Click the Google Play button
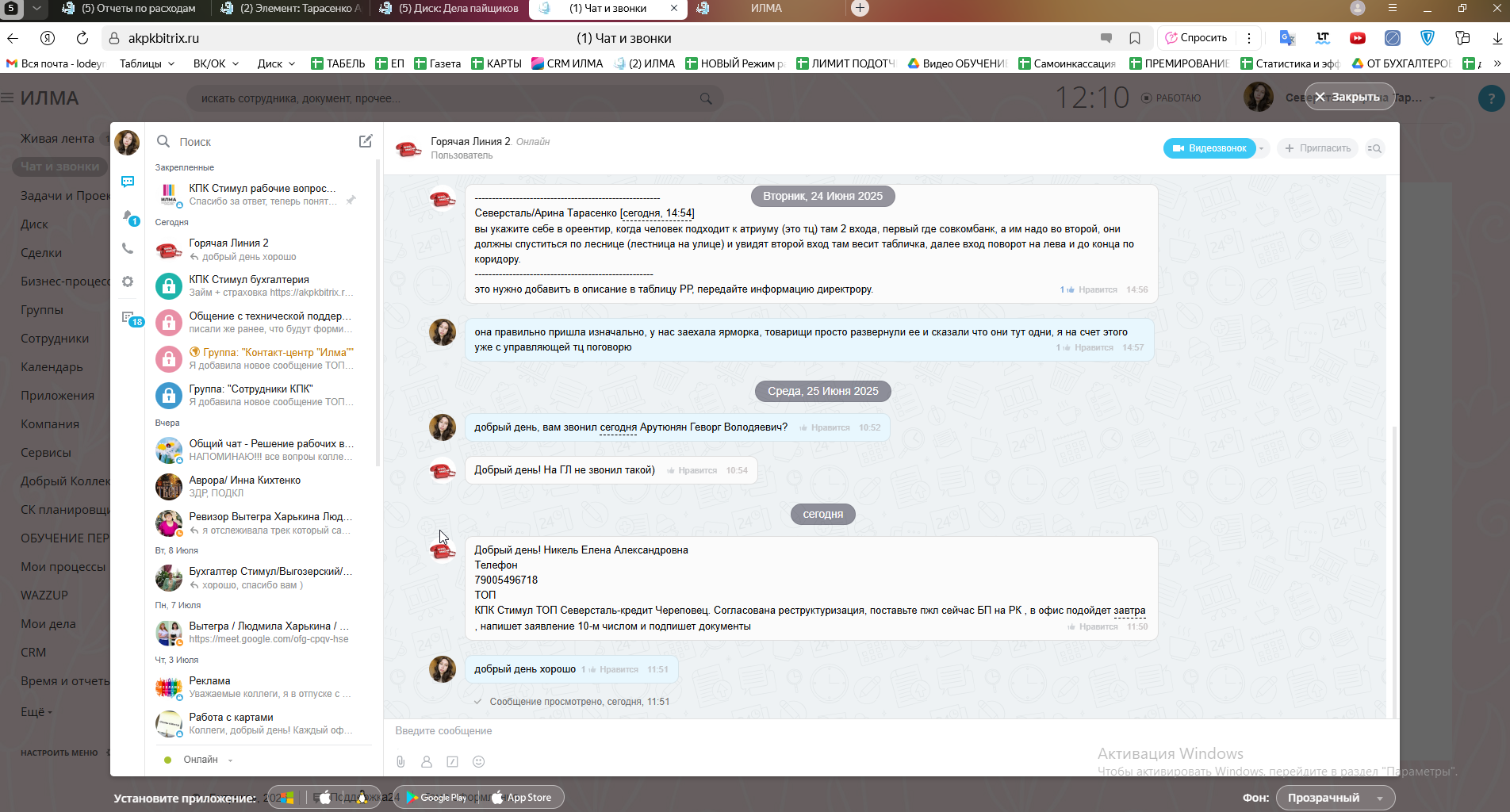 click(x=436, y=797)
